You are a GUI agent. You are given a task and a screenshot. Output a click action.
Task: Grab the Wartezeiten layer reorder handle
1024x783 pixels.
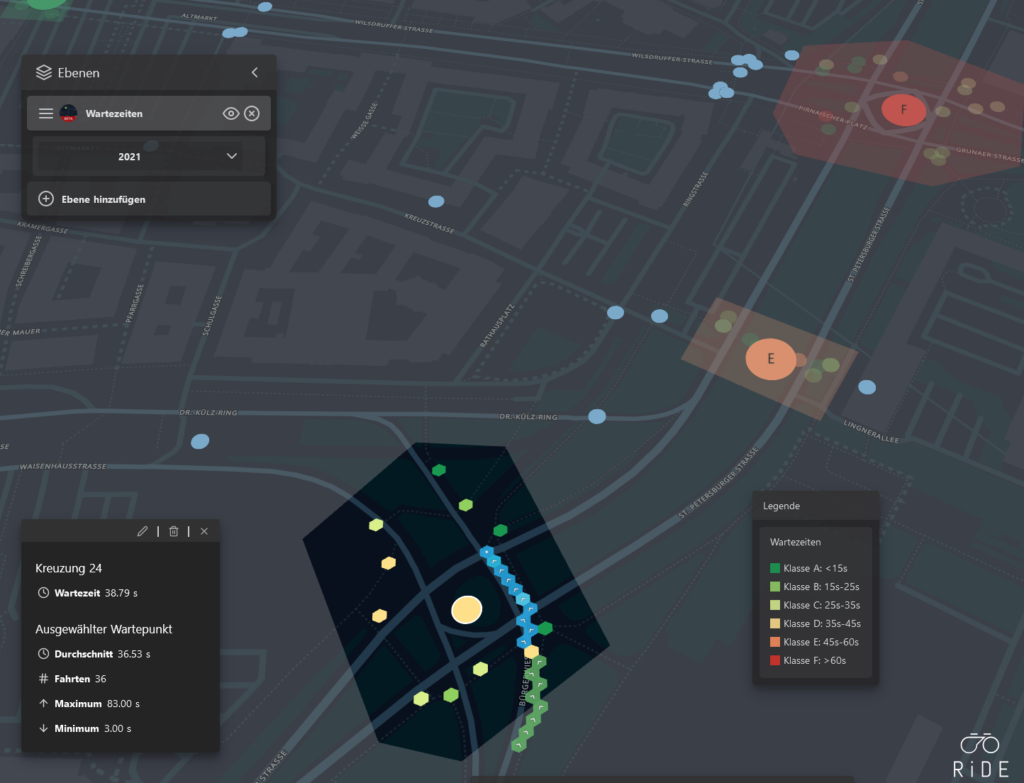[46, 114]
